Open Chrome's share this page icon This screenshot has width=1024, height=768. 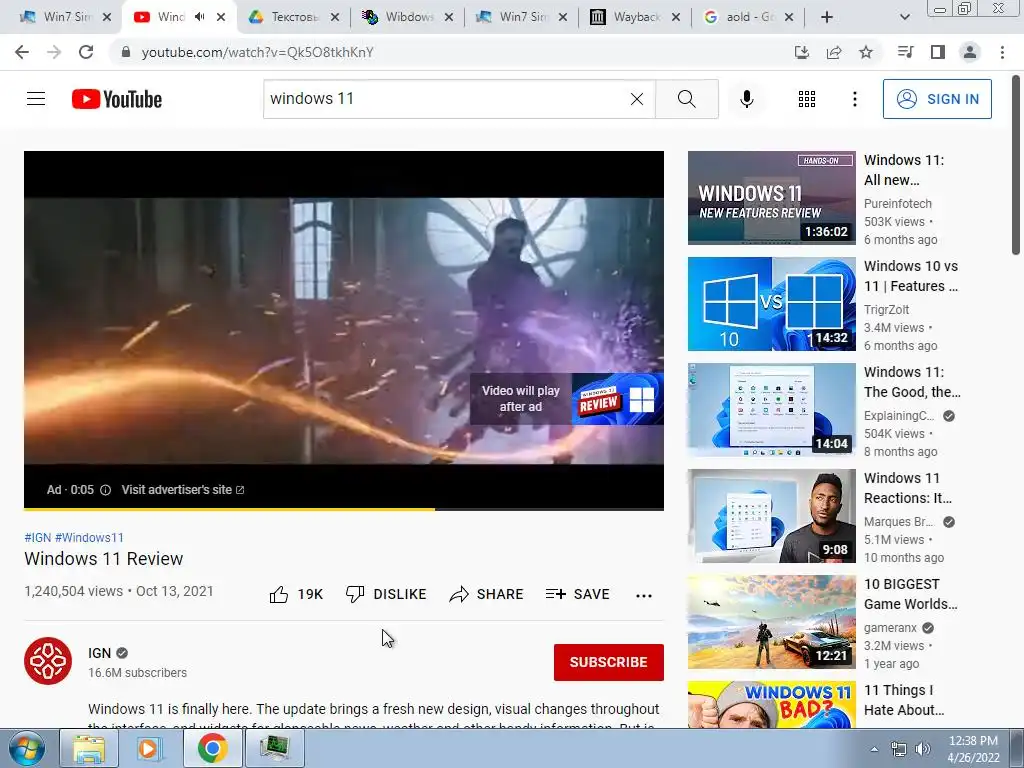tap(833, 52)
